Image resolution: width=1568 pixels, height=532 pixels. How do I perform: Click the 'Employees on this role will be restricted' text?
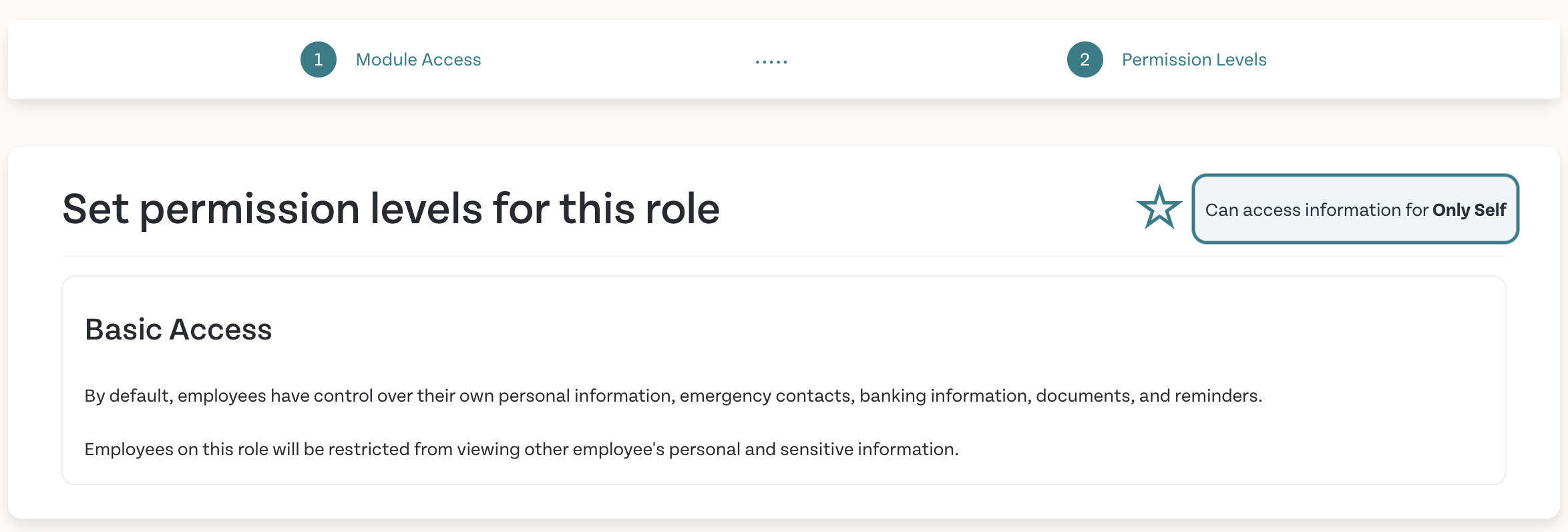(522, 449)
